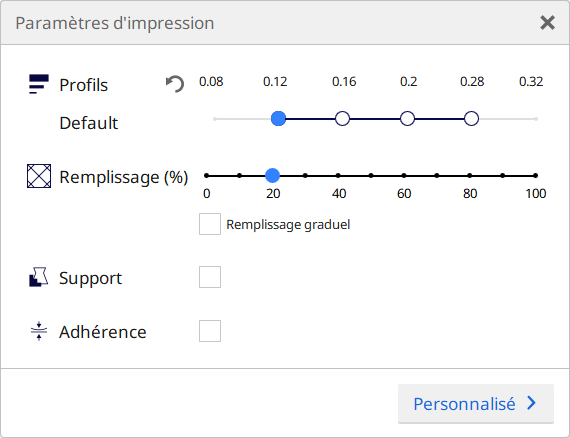Click the Remplissage infill pattern icon
This screenshot has height=438, width=570.
(39, 176)
